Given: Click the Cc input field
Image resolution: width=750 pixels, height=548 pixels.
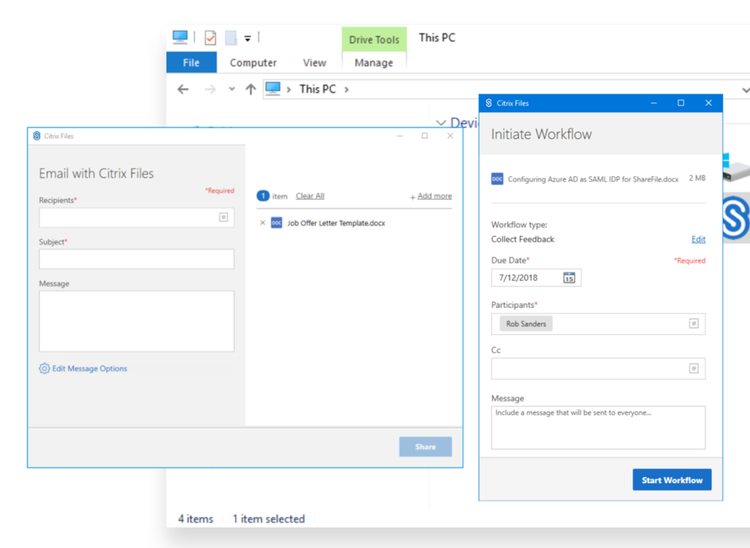Looking at the screenshot, I should [x=598, y=369].
